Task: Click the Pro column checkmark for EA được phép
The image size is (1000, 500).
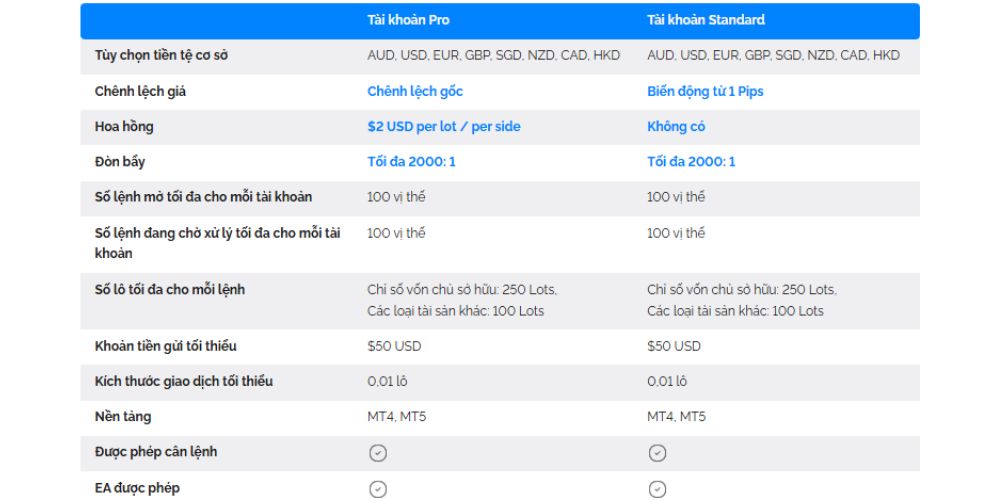Action: 377,489
